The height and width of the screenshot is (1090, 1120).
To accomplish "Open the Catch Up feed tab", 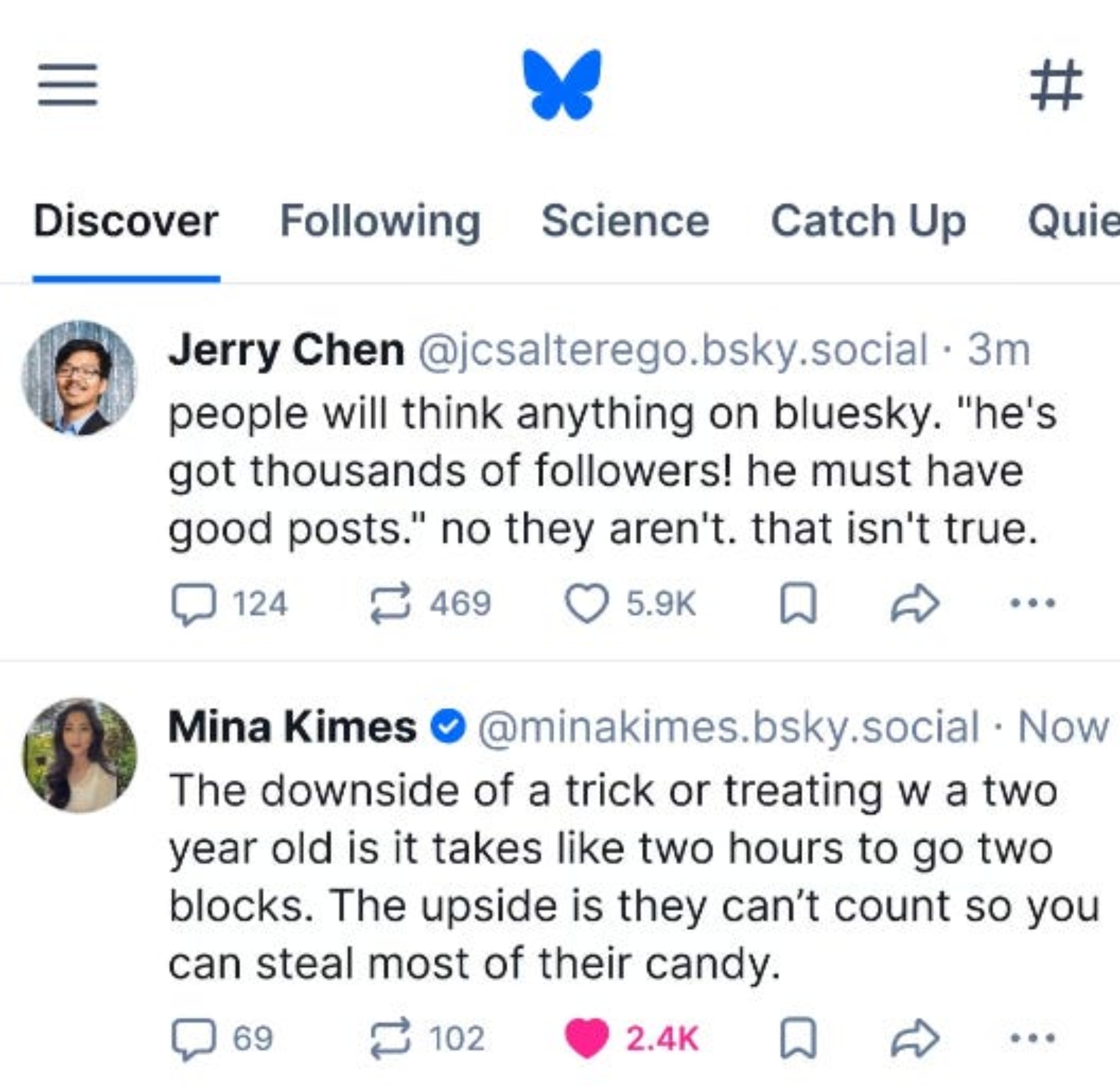I will pyautogui.click(x=867, y=221).
